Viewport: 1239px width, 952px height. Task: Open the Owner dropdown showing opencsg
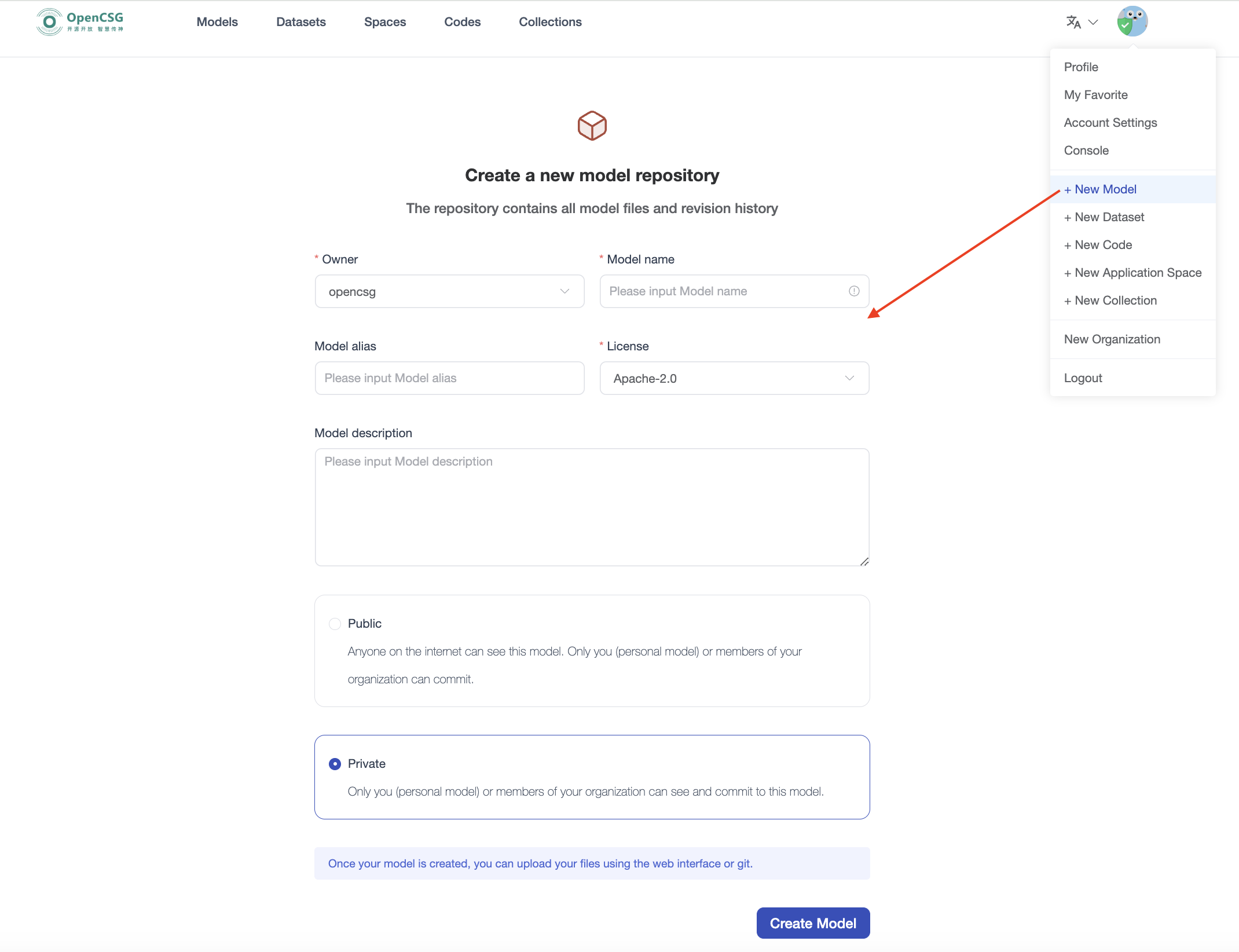tap(449, 291)
